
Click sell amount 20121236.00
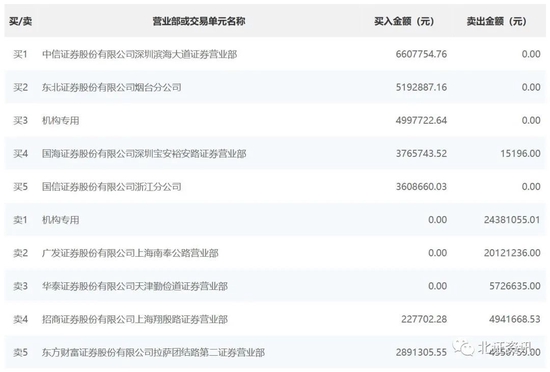point(512,253)
